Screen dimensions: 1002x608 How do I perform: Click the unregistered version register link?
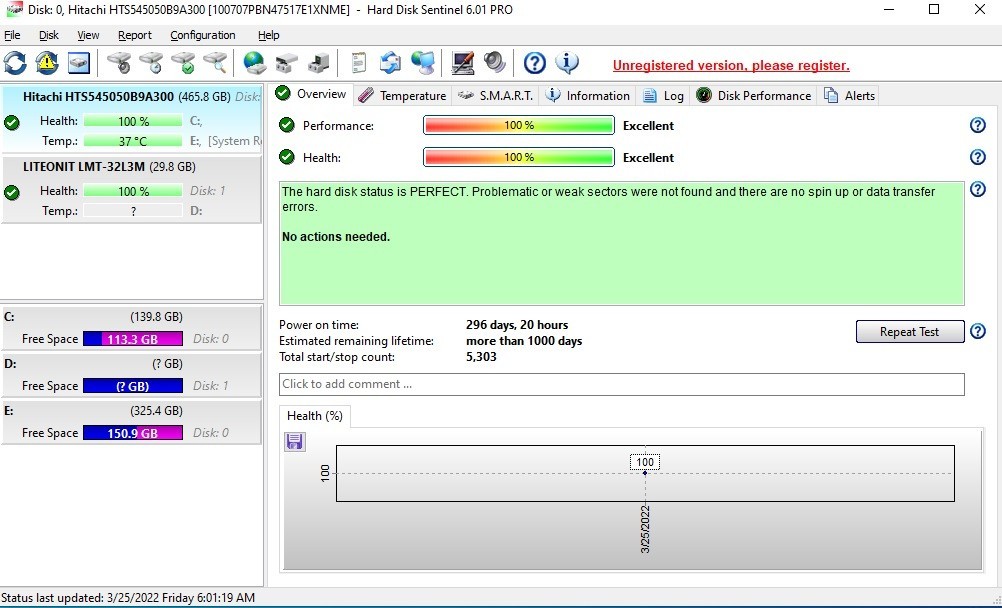(x=731, y=66)
